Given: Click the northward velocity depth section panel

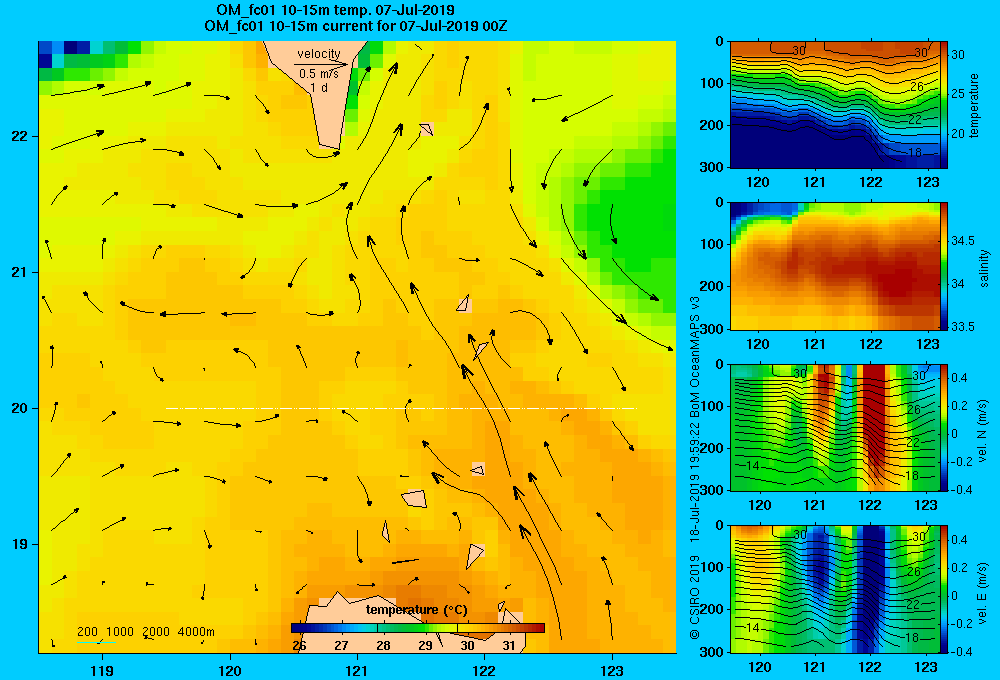Looking at the screenshot, I should click(835, 427).
